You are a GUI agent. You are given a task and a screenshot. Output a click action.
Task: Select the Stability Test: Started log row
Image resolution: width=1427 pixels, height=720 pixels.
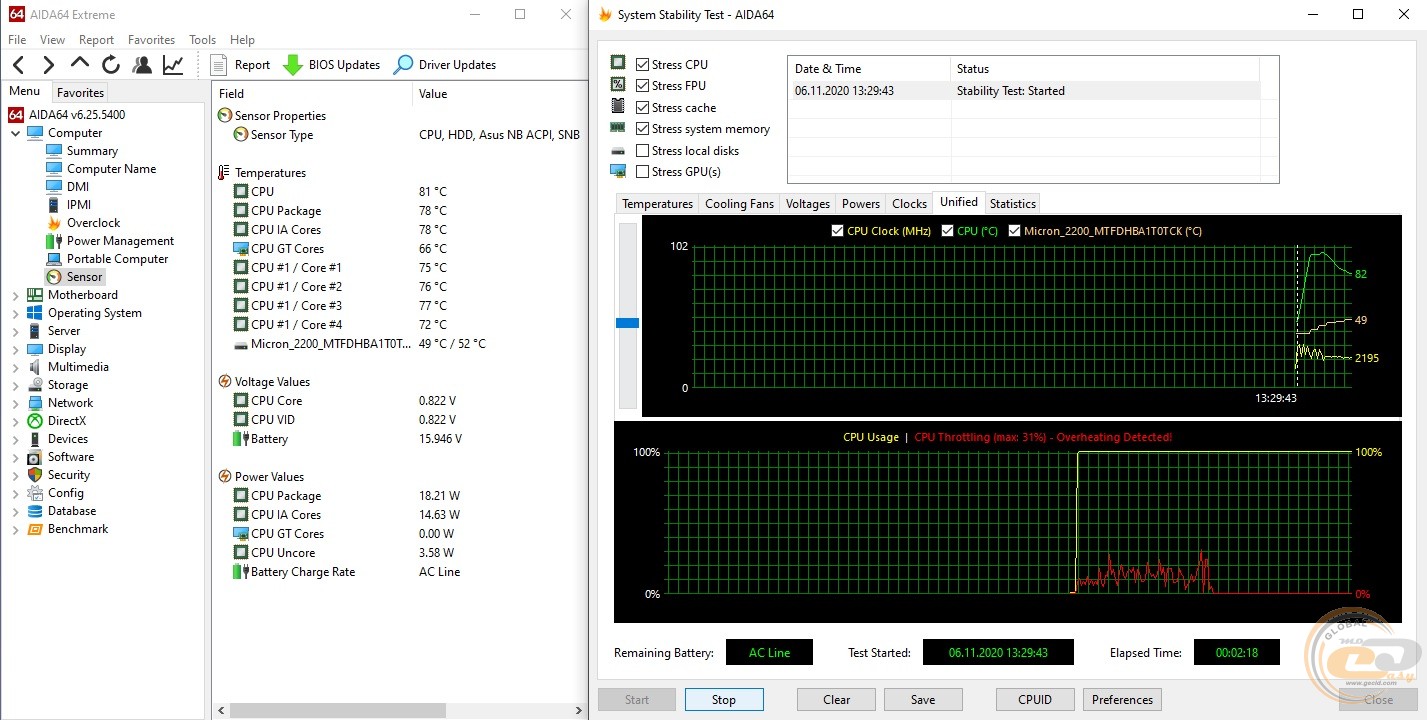click(x=1024, y=91)
